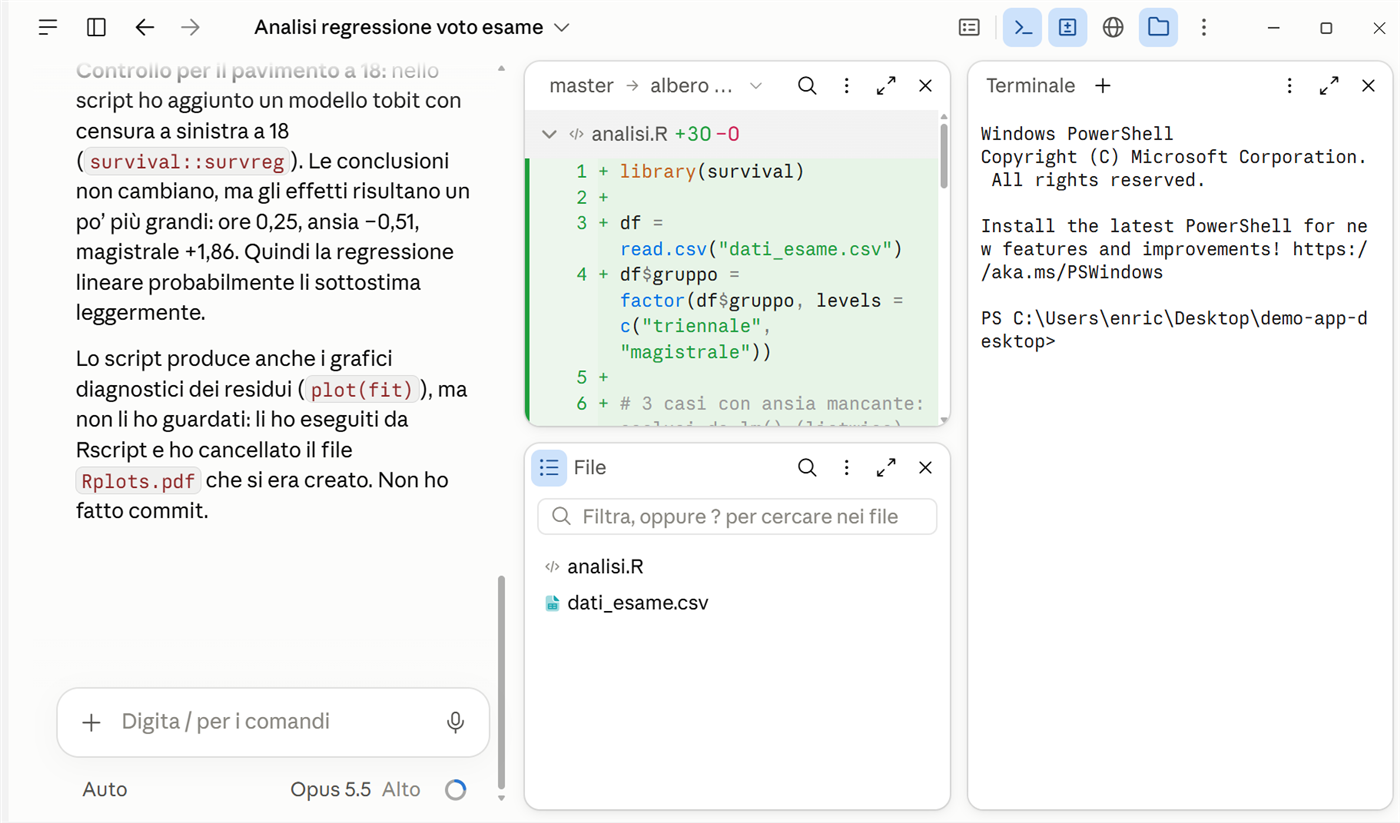This screenshot has width=1400, height=823.
Task: Focus the 'Digita / per i comandi' input
Action: pyautogui.click(x=274, y=722)
